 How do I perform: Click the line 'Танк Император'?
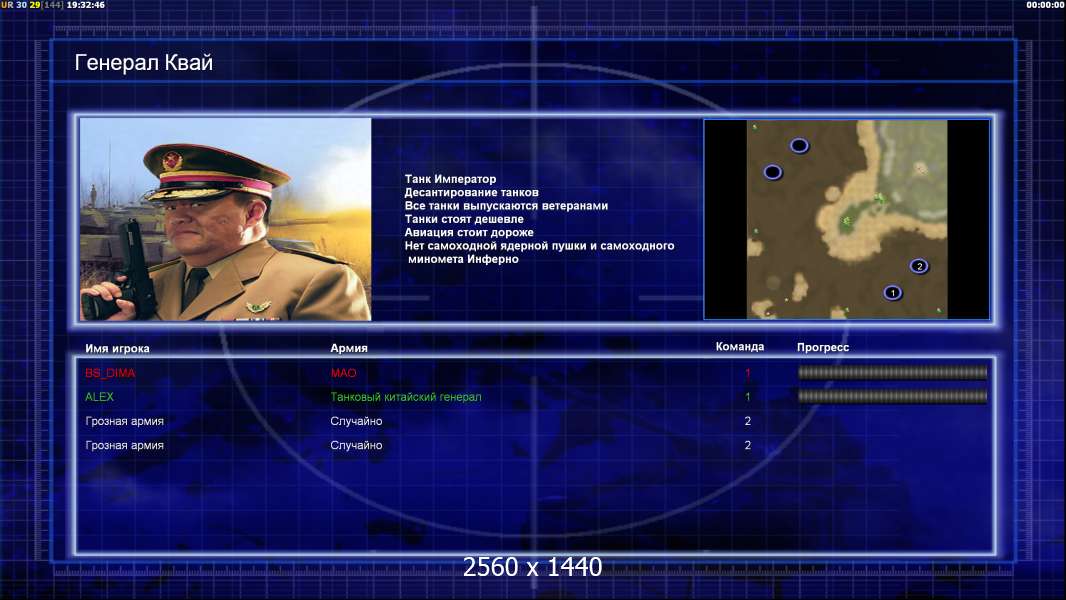click(x=450, y=179)
